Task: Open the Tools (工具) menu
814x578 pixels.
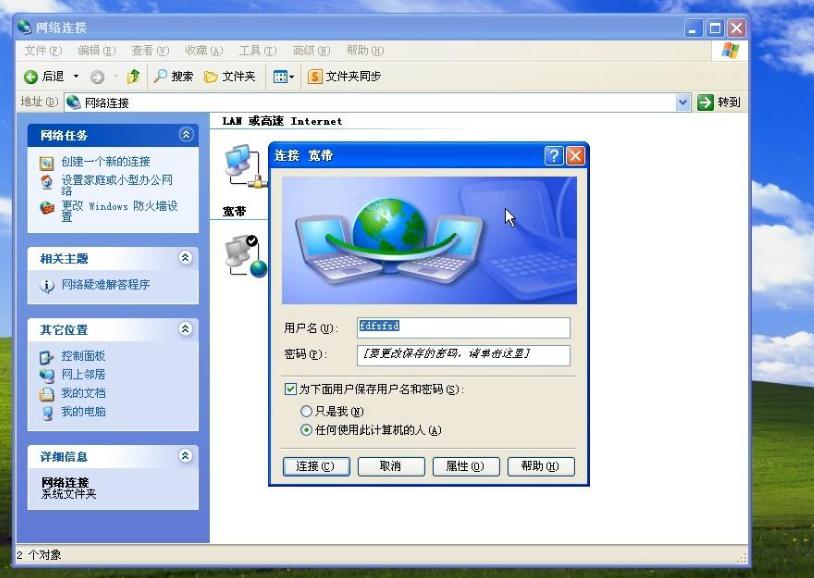Action: [257, 50]
